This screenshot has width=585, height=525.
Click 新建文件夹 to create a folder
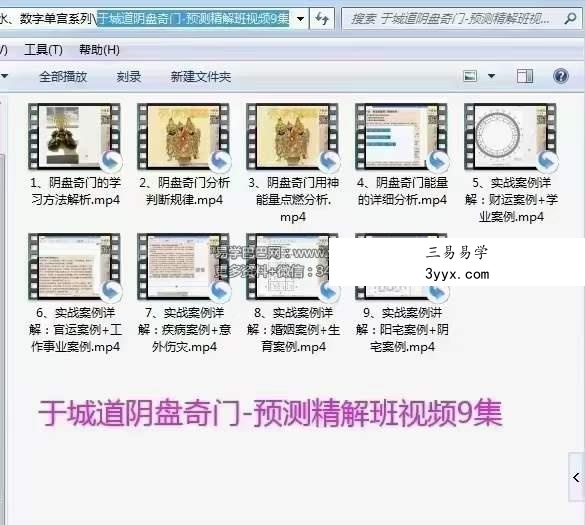[x=201, y=76]
